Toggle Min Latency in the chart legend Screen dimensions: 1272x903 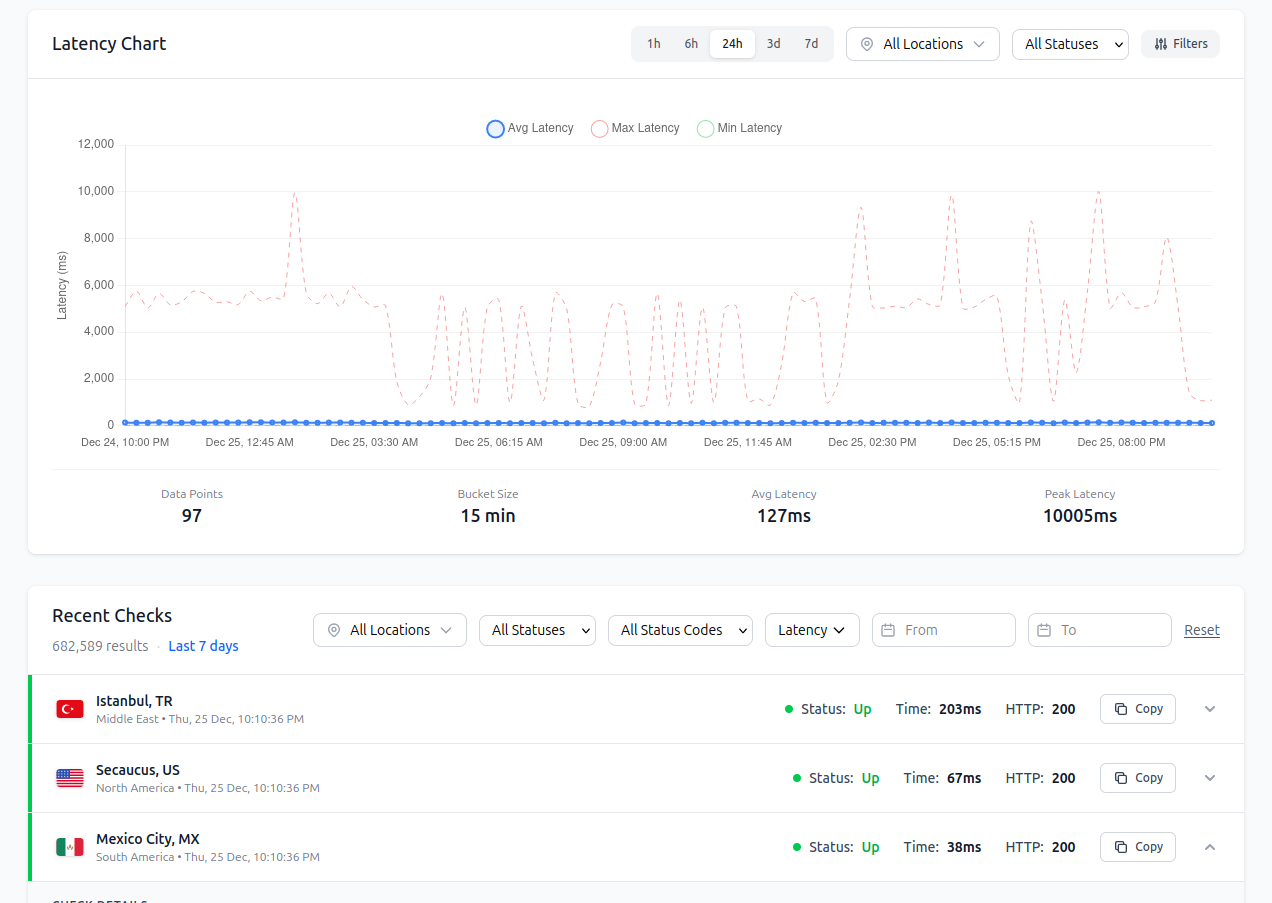pos(705,128)
